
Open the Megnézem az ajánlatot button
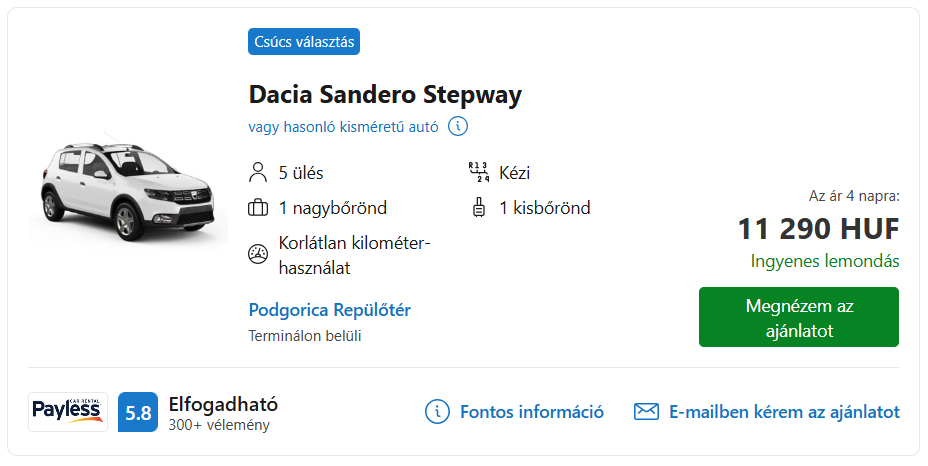click(798, 317)
